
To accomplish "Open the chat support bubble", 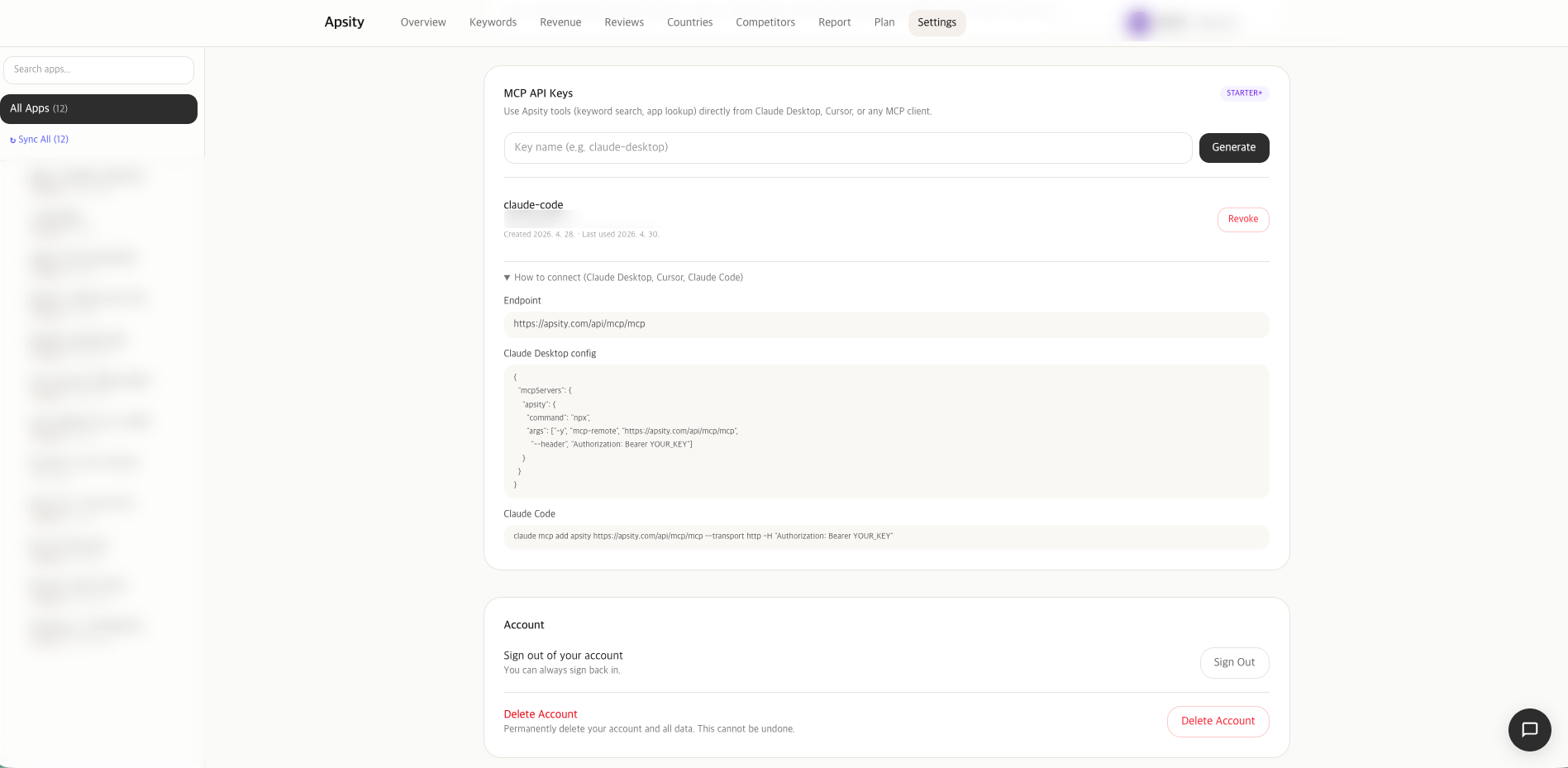I will click(x=1528, y=730).
